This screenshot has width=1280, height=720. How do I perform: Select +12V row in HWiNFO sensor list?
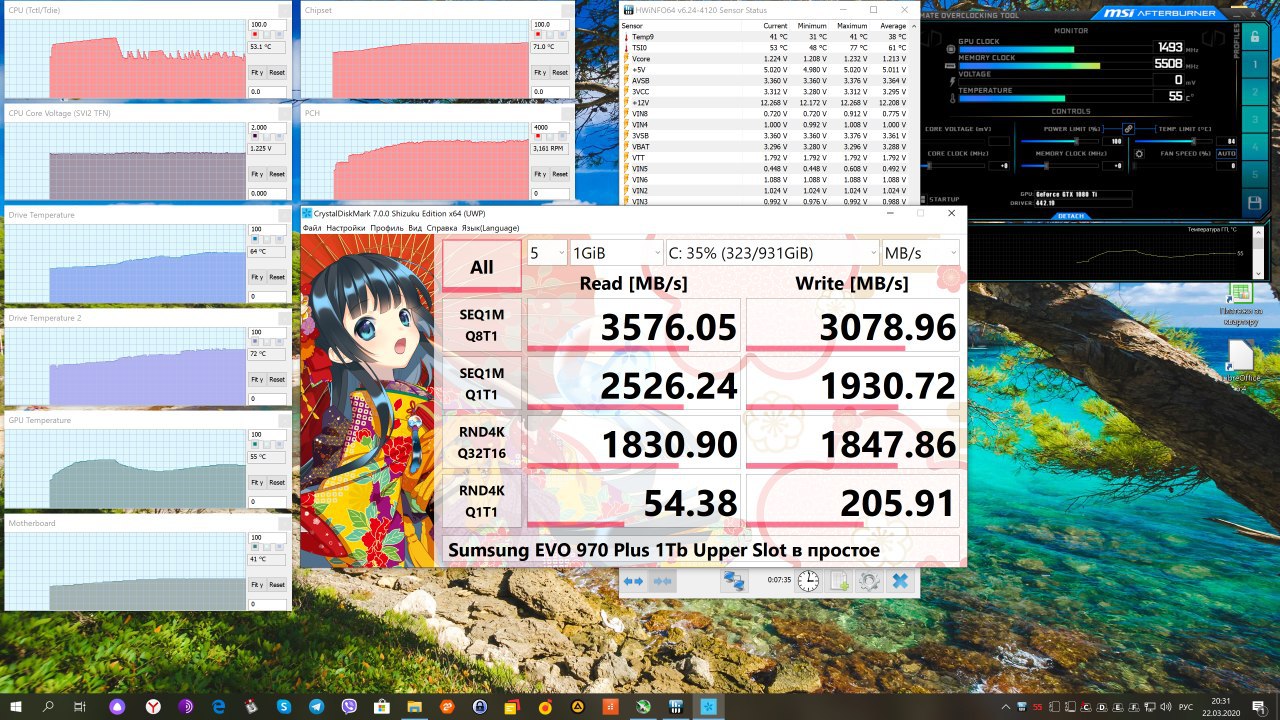(x=765, y=102)
